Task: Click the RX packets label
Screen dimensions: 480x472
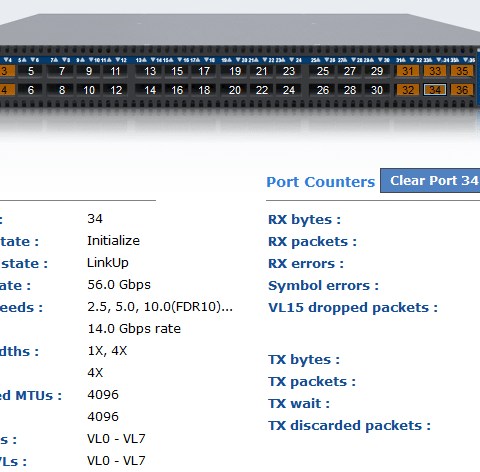Action: 312,242
